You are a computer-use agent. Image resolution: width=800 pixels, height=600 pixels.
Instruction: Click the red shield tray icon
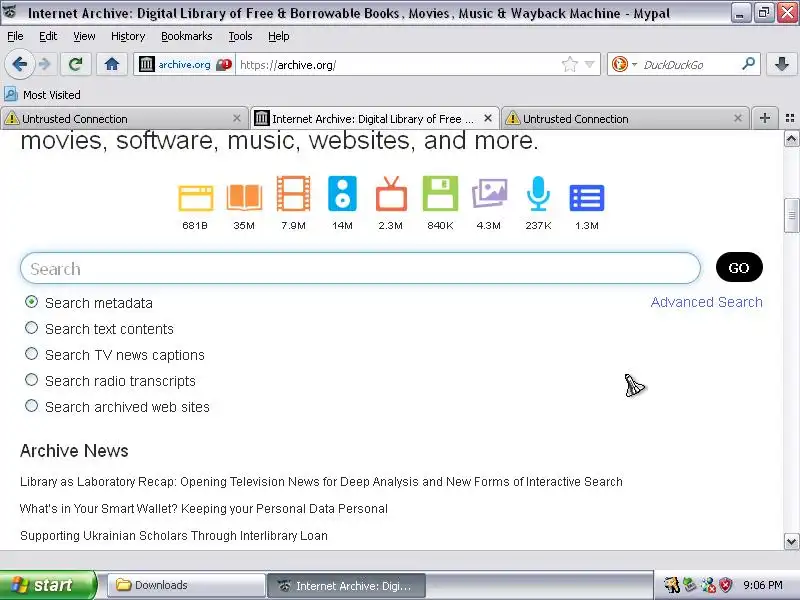click(x=726, y=585)
